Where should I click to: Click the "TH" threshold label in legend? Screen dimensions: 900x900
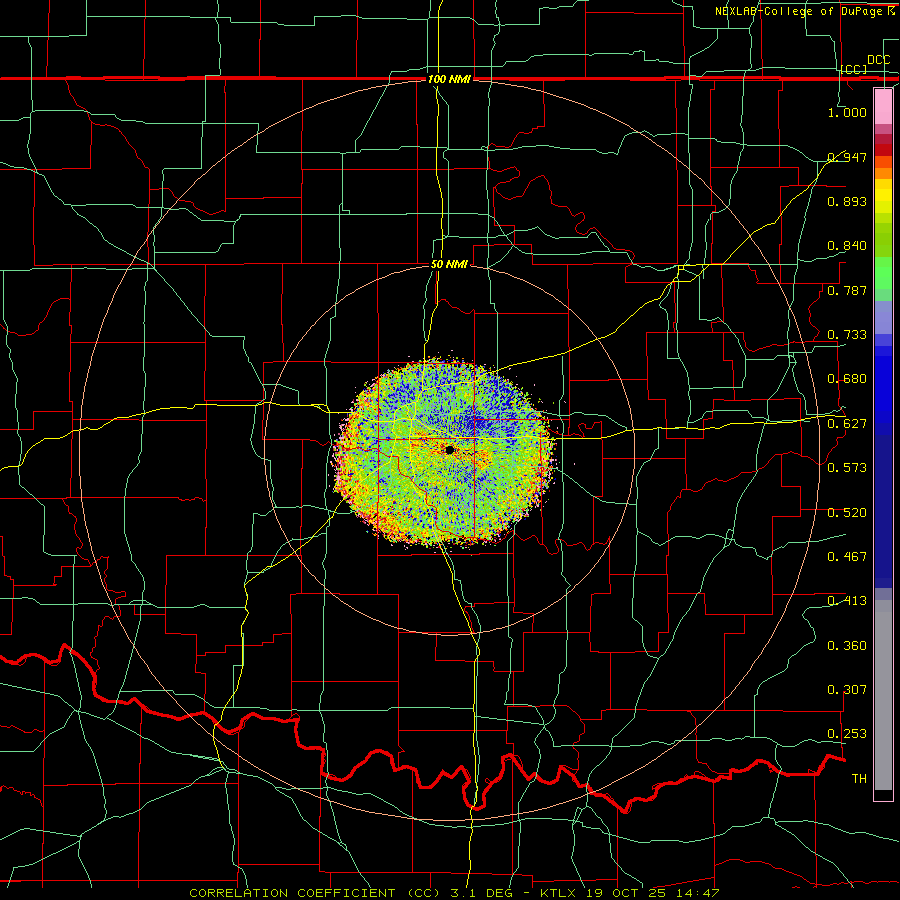(859, 778)
